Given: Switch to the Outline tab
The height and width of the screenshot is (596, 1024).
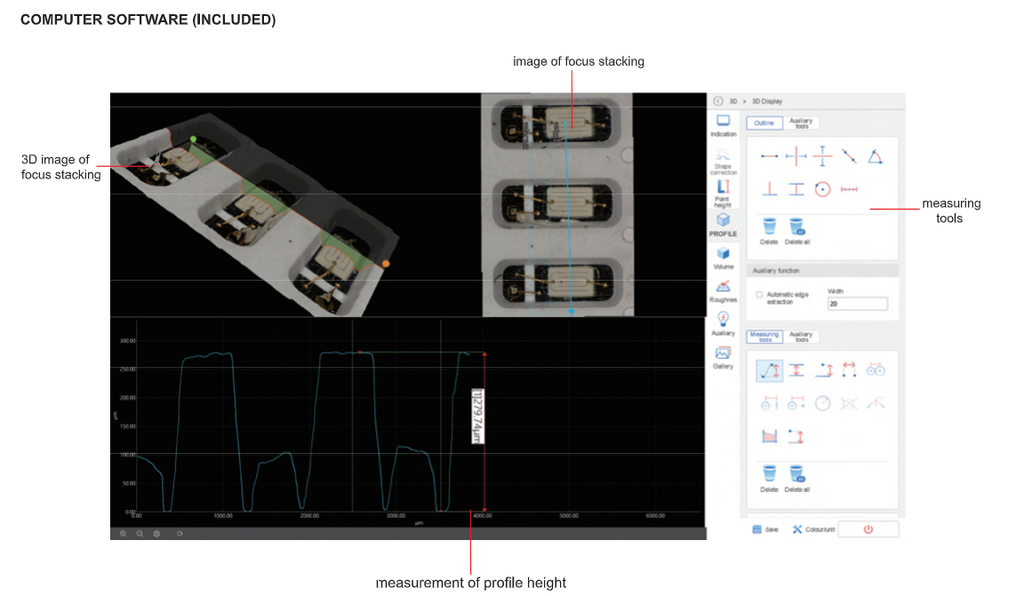Looking at the screenshot, I should [764, 123].
